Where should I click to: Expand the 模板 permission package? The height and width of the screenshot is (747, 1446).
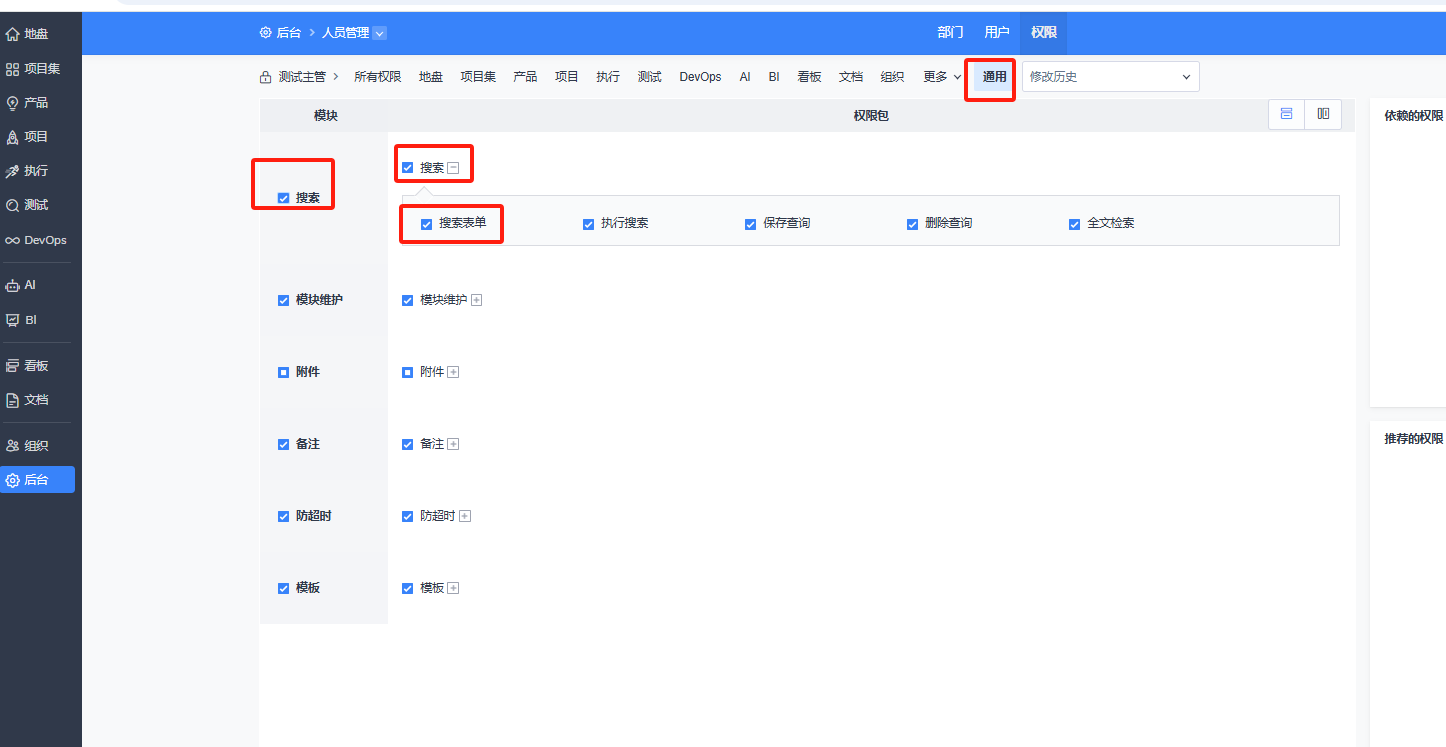point(453,588)
